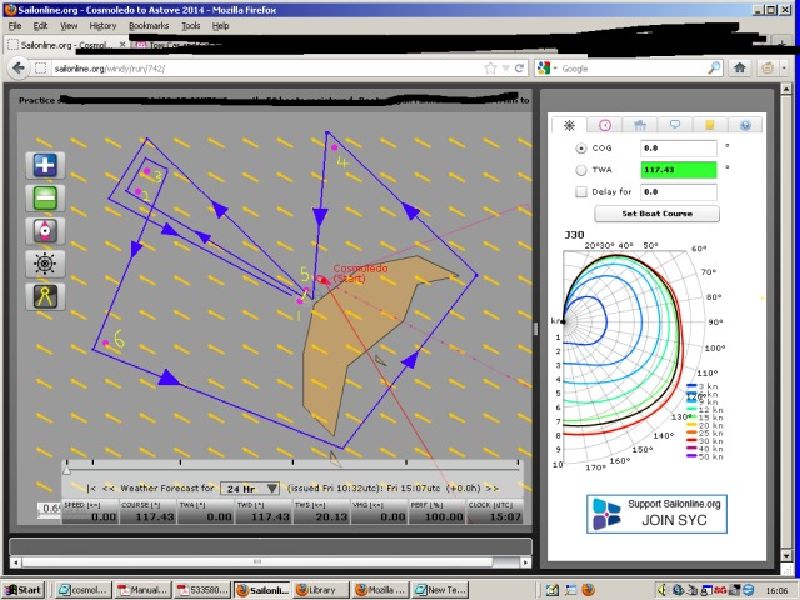Switch to the yellow notes tab
800x600 pixels.
point(710,125)
